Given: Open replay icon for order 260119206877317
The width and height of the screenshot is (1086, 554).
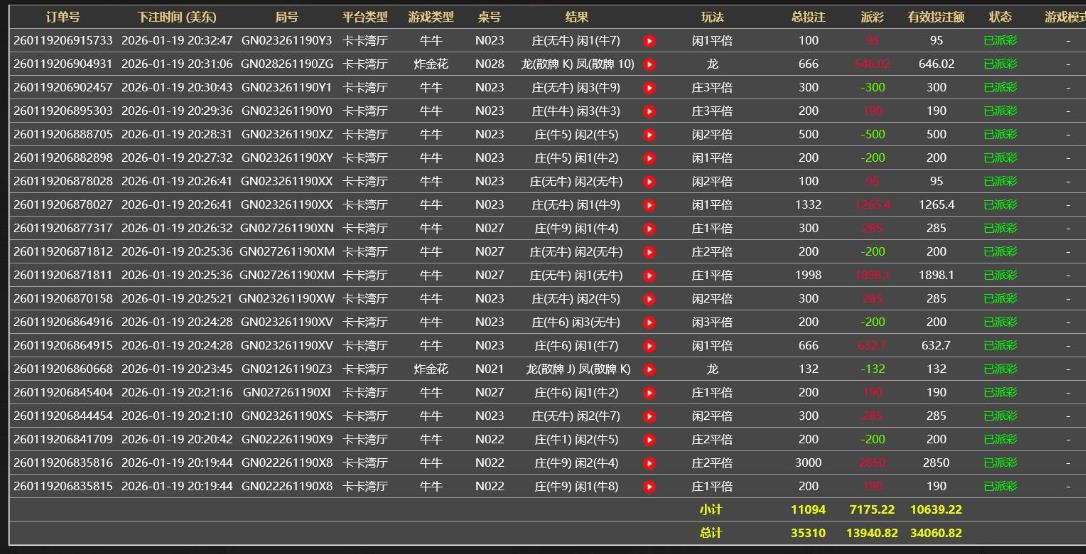Looking at the screenshot, I should [649, 229].
